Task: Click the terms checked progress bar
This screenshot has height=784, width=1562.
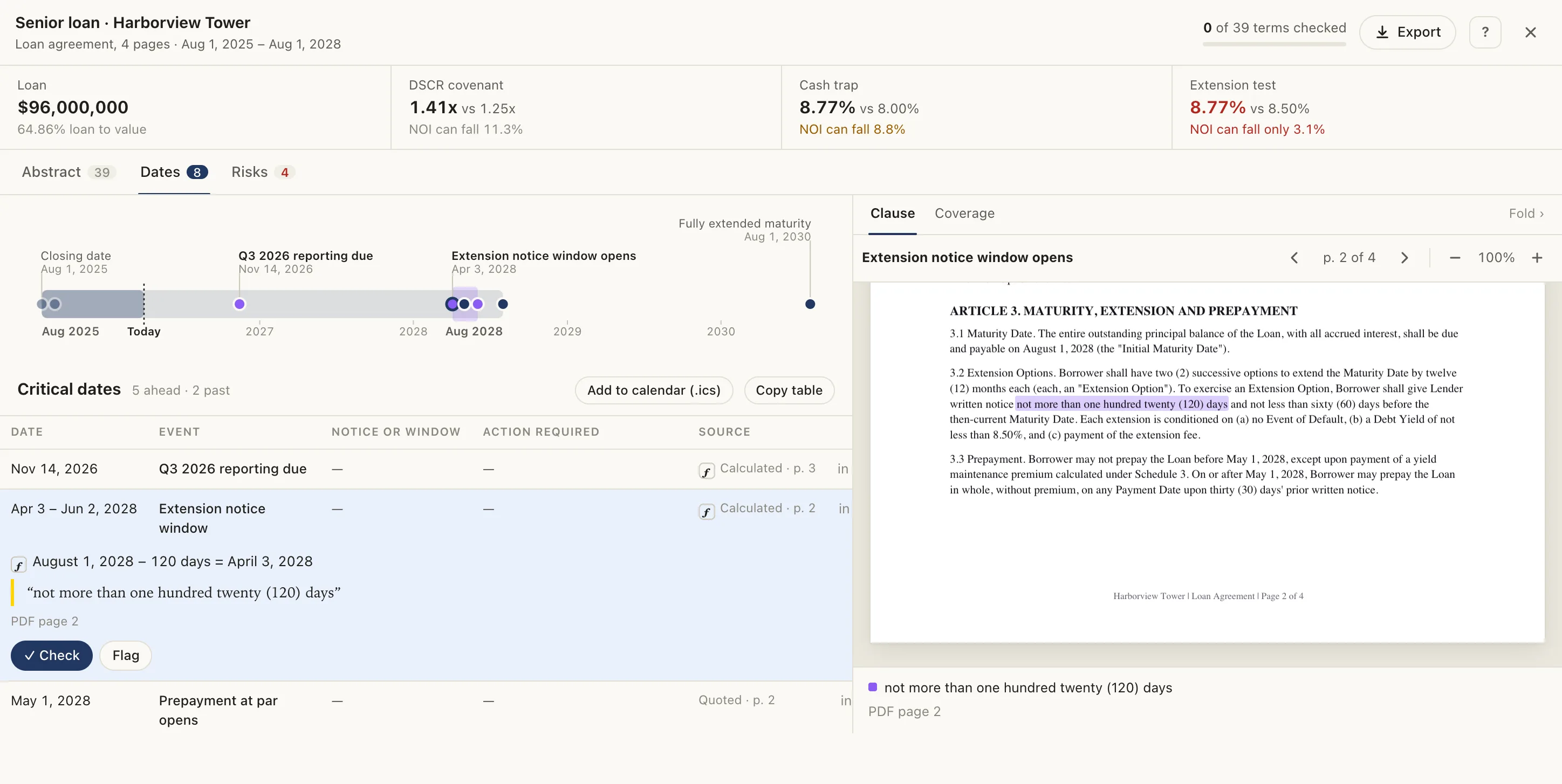Action: point(1274,44)
